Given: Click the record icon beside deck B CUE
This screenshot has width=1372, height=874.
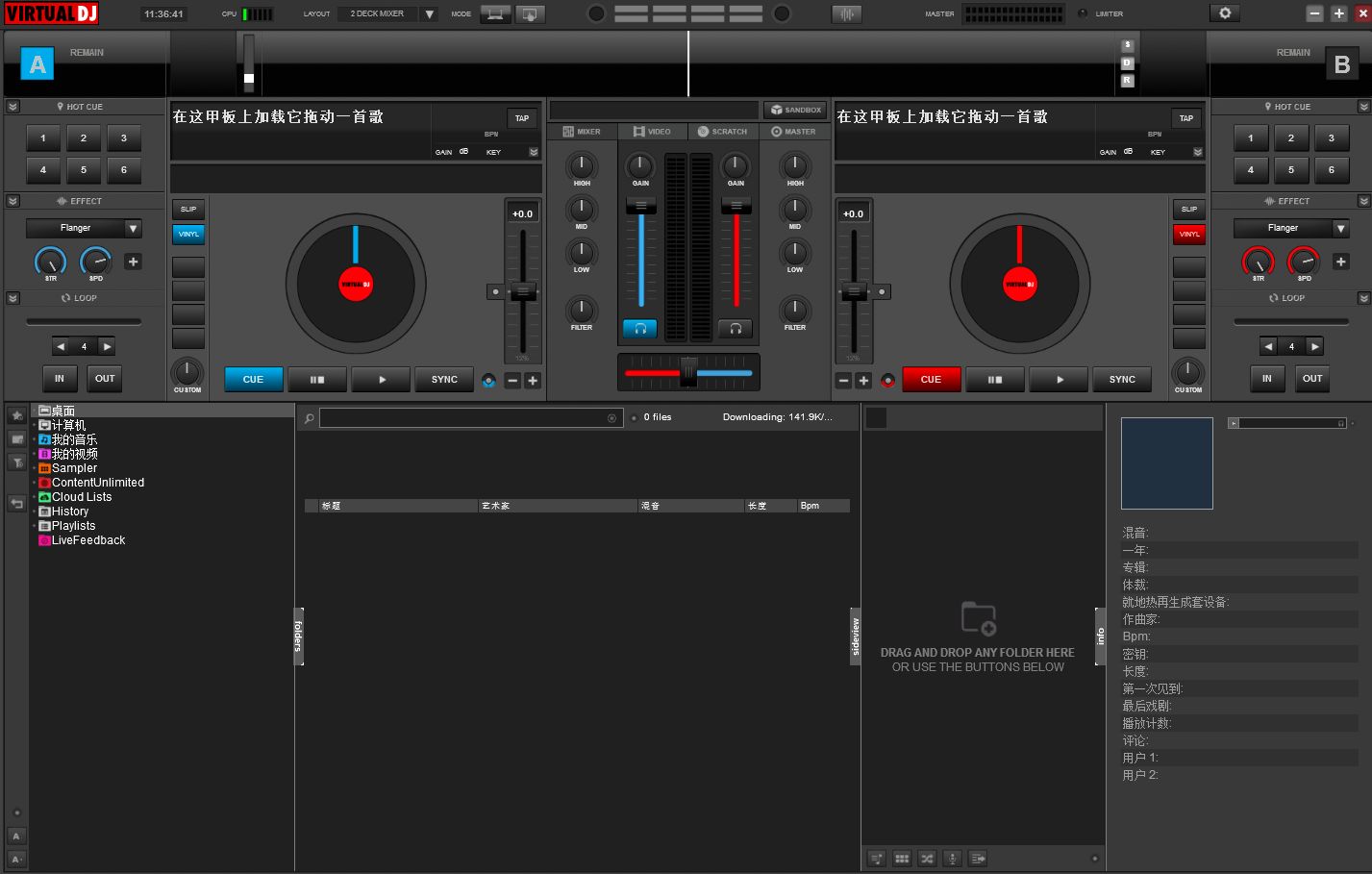Looking at the screenshot, I should tap(887, 381).
